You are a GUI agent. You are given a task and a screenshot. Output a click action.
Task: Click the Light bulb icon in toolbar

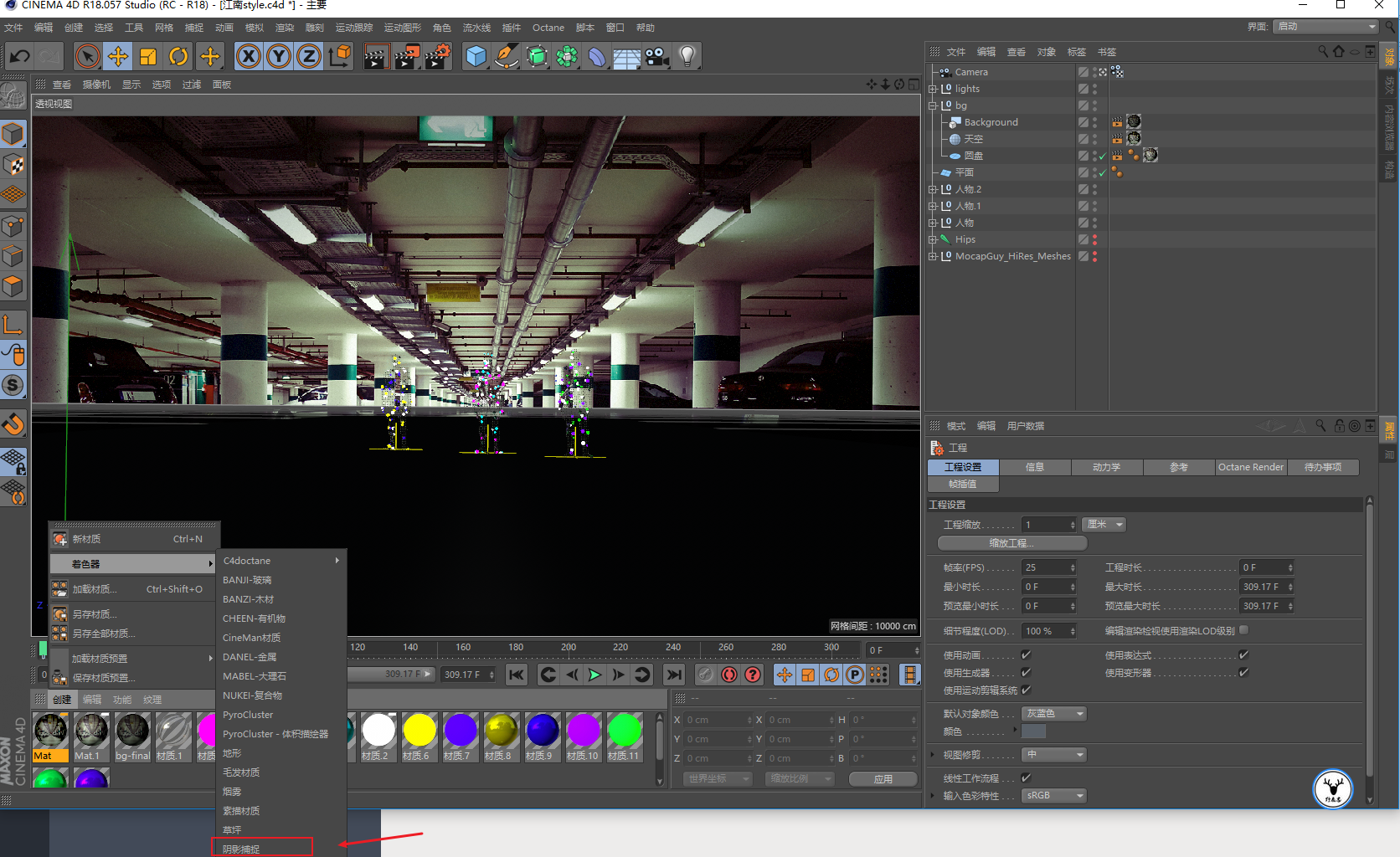[687, 57]
